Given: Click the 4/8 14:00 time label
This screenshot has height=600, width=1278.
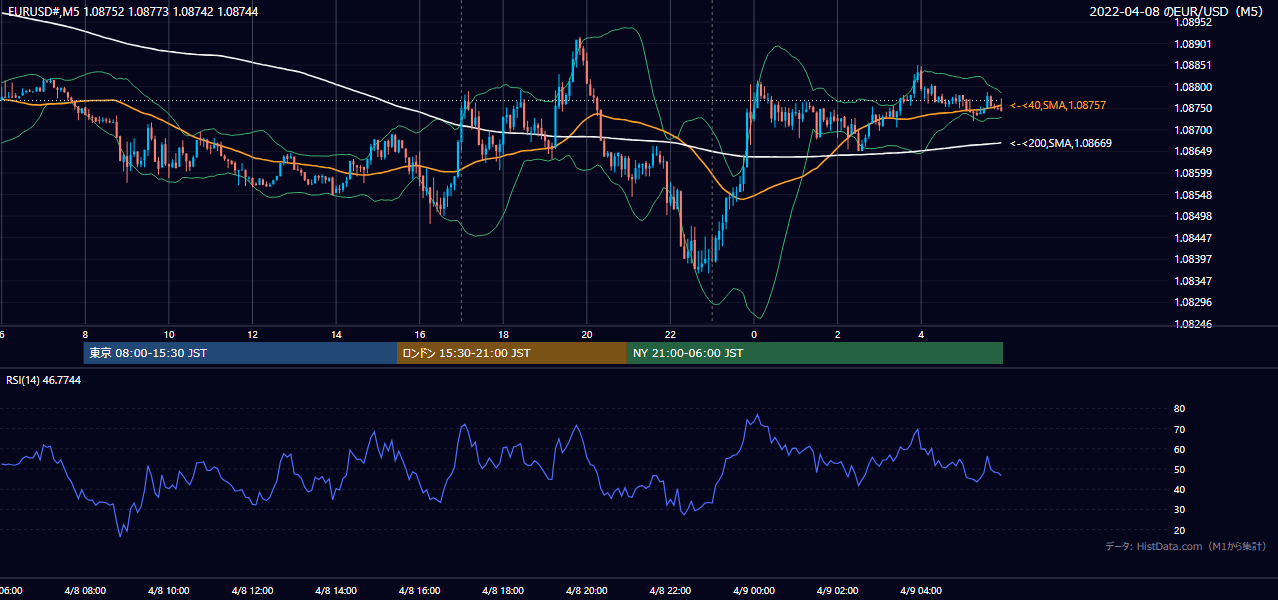Looking at the screenshot, I should 336,590.
